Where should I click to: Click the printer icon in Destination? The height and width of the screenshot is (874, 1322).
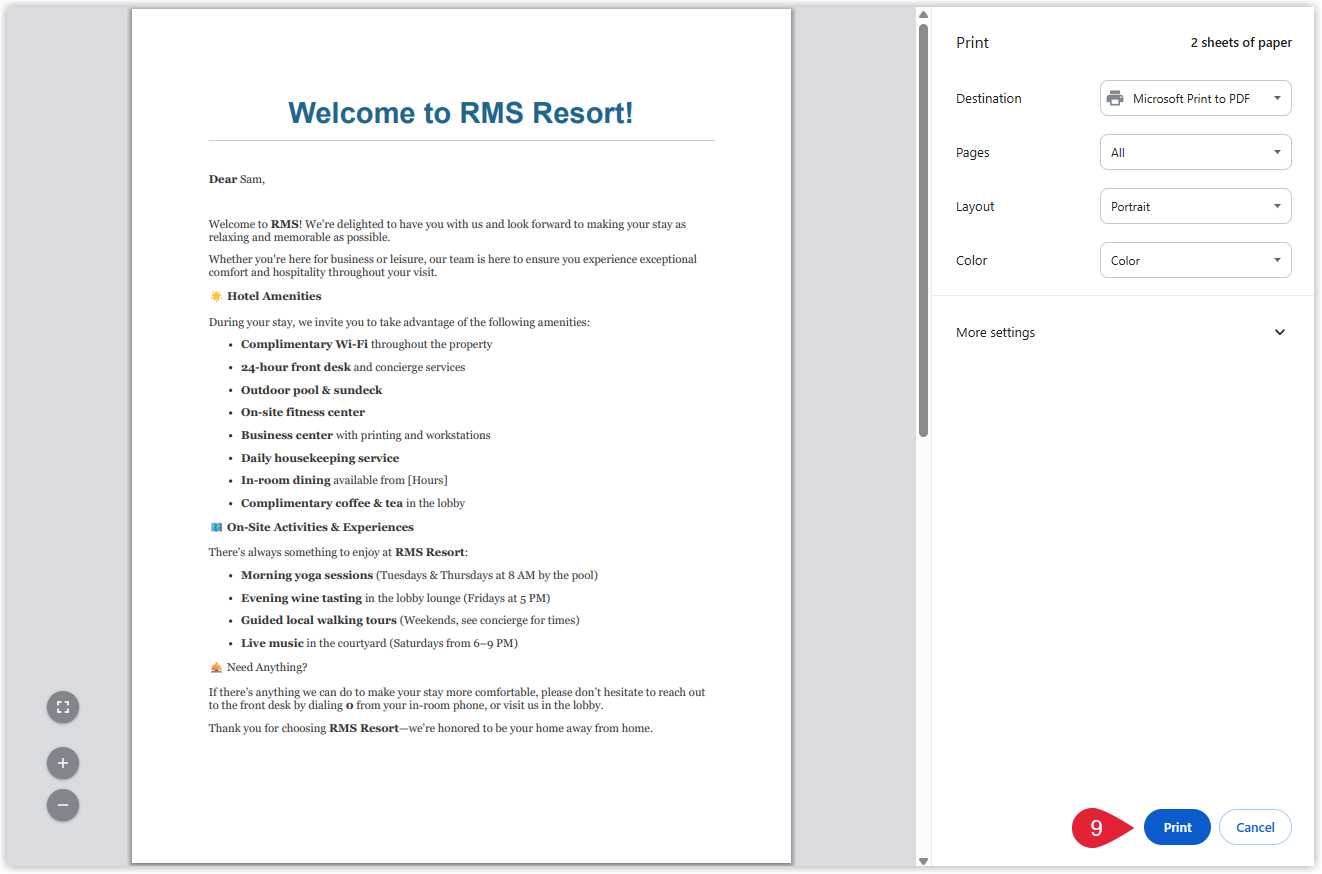click(x=1115, y=98)
